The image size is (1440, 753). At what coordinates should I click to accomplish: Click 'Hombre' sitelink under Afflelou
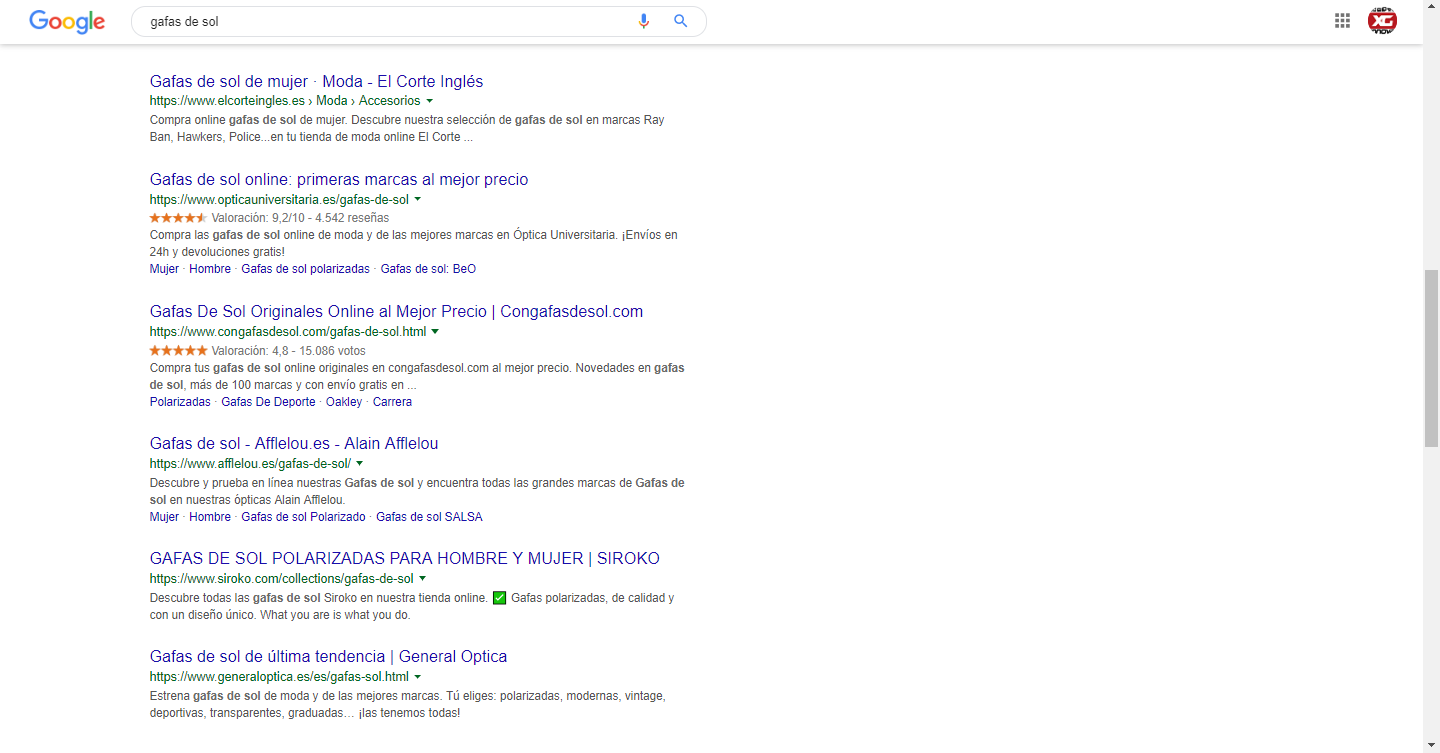tap(210, 517)
